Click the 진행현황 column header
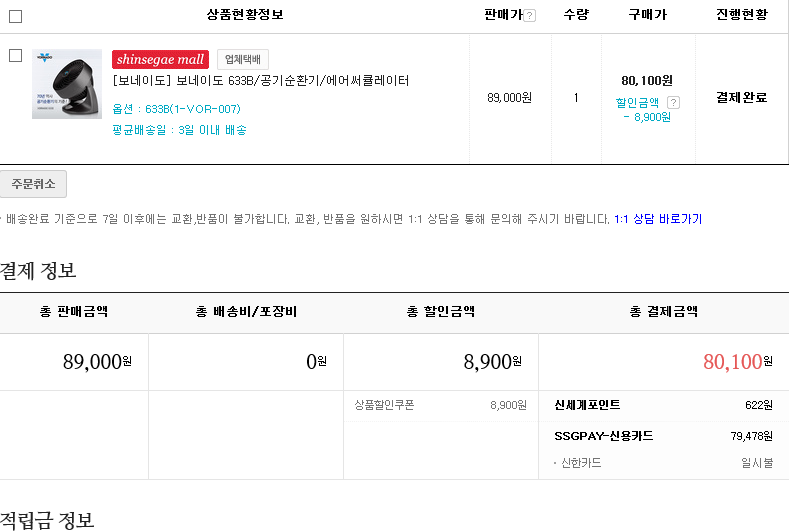 click(741, 15)
